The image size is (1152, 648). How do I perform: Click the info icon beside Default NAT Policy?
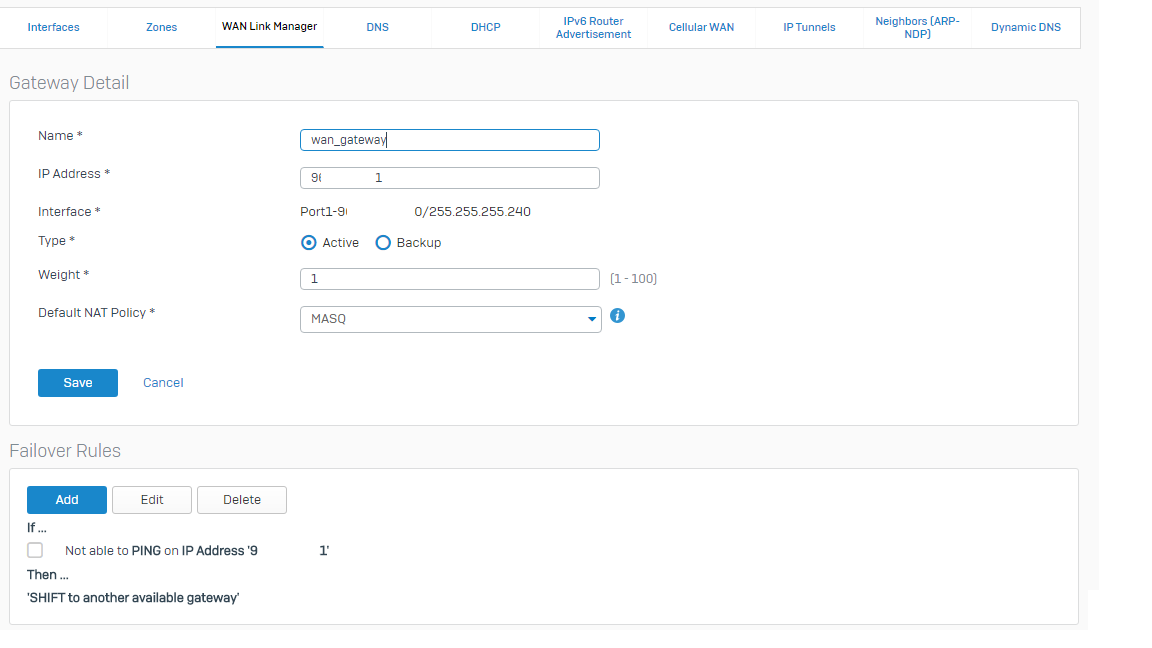[x=617, y=316]
